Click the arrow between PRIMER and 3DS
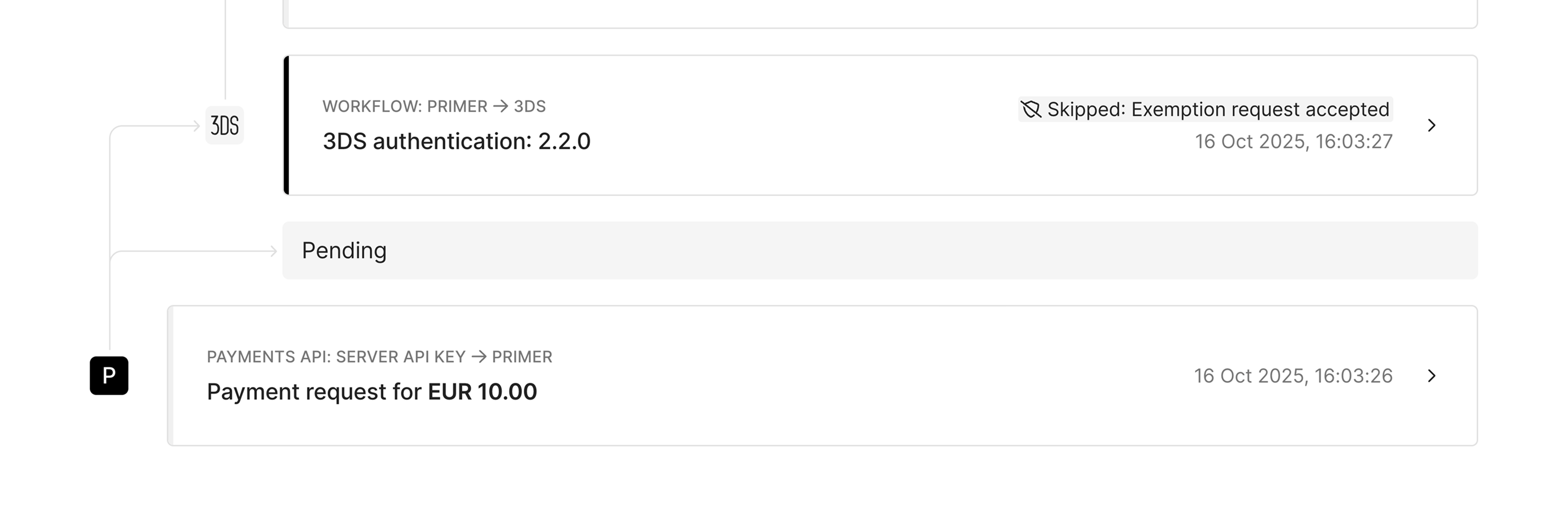This screenshot has height=511, width=1568. pyautogui.click(x=500, y=106)
